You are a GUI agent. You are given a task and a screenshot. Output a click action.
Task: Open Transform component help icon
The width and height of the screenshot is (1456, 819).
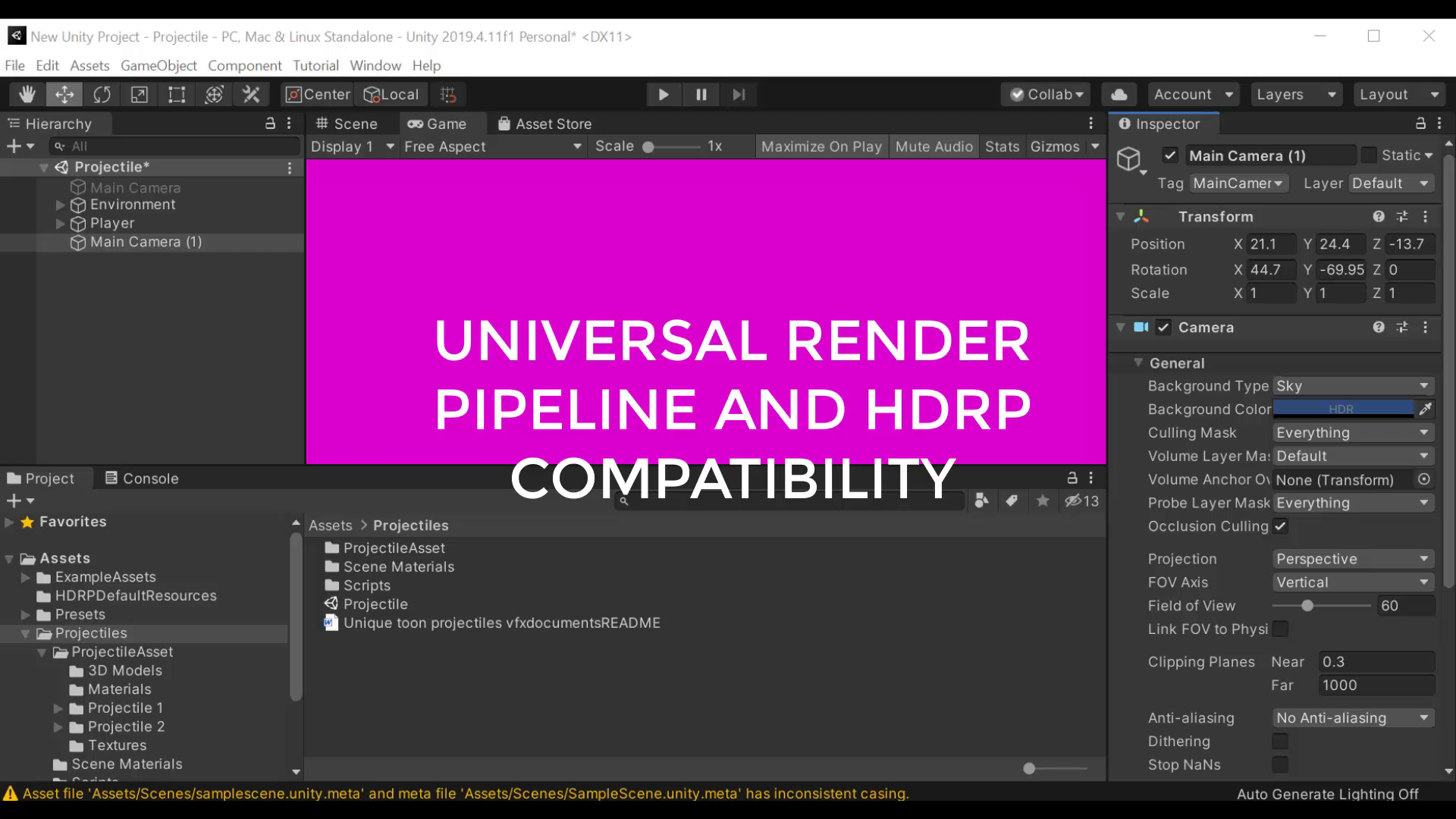click(x=1379, y=216)
